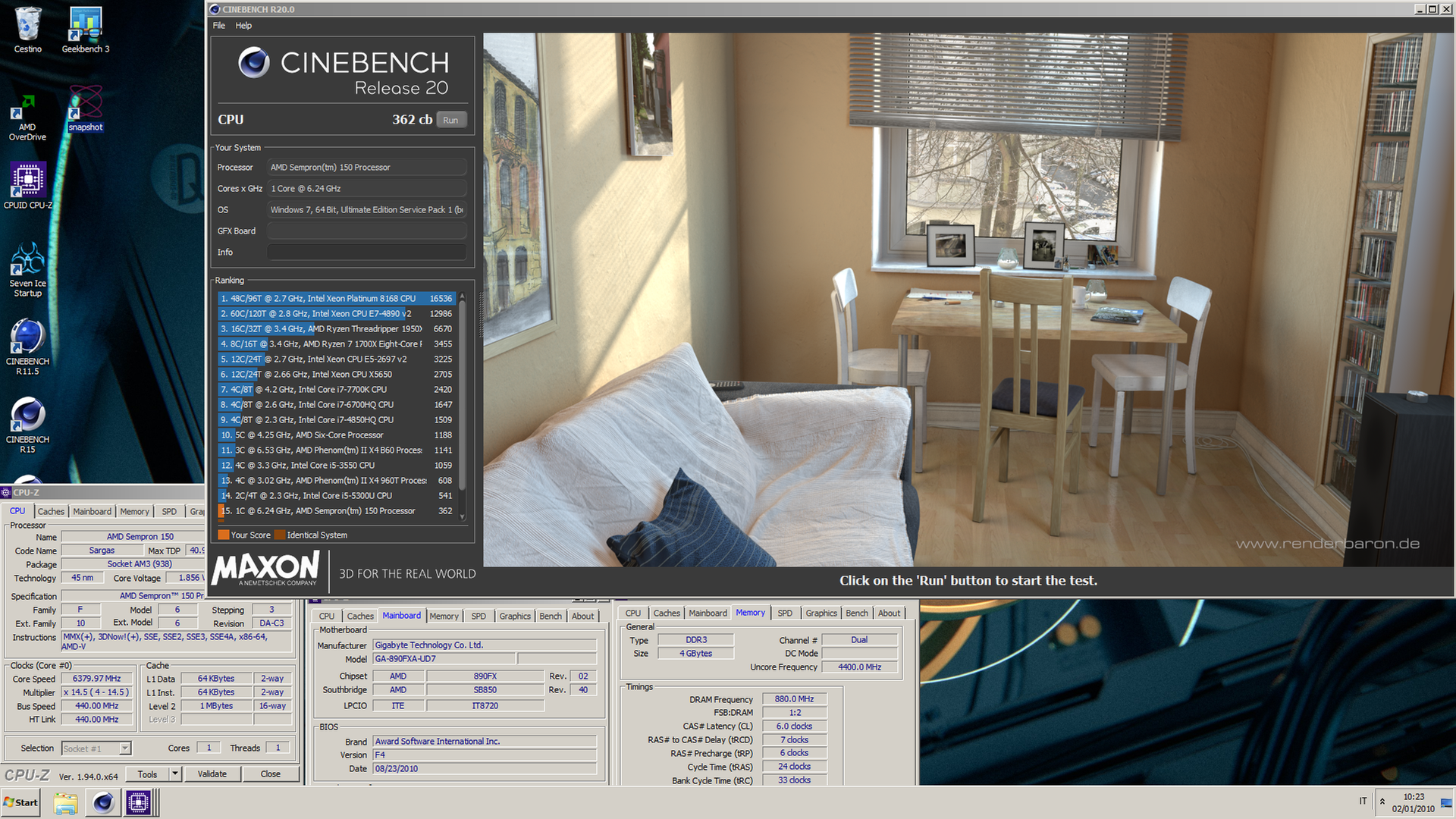Click the Validate button in CPU-Z
Viewport: 1456px width, 819px height.
tap(212, 774)
